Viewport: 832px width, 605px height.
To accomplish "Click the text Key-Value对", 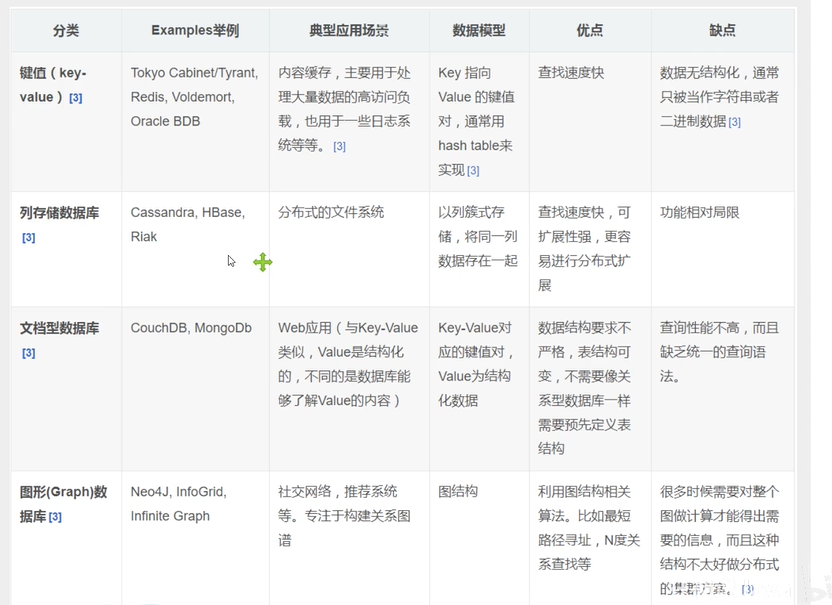I will pos(475,328).
